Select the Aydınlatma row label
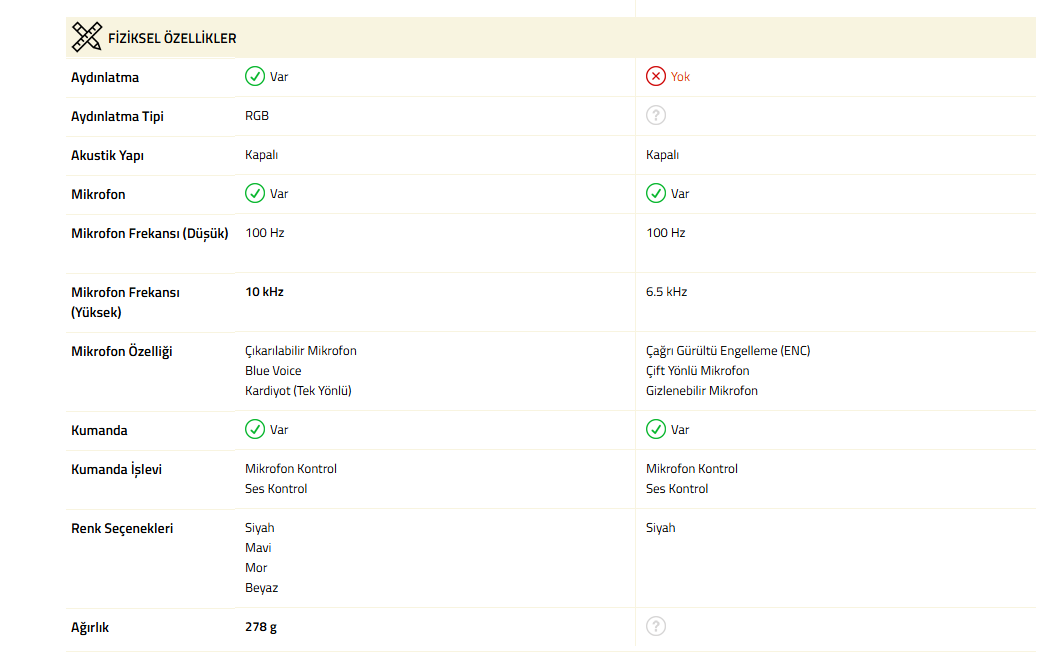Image resolution: width=1037 pixels, height=652 pixels. 105,77
